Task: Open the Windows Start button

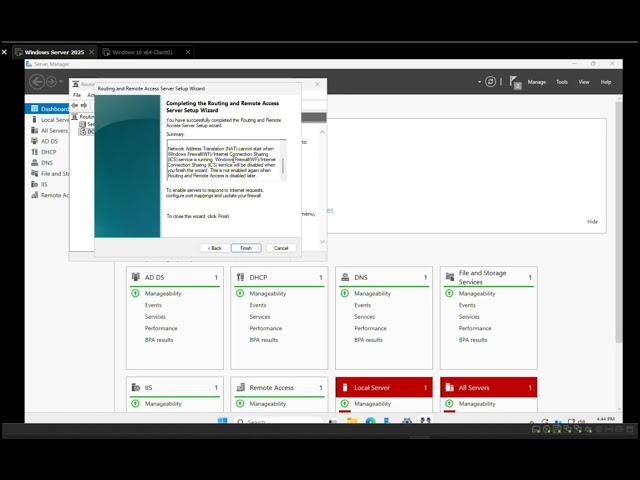Action: click(222, 421)
